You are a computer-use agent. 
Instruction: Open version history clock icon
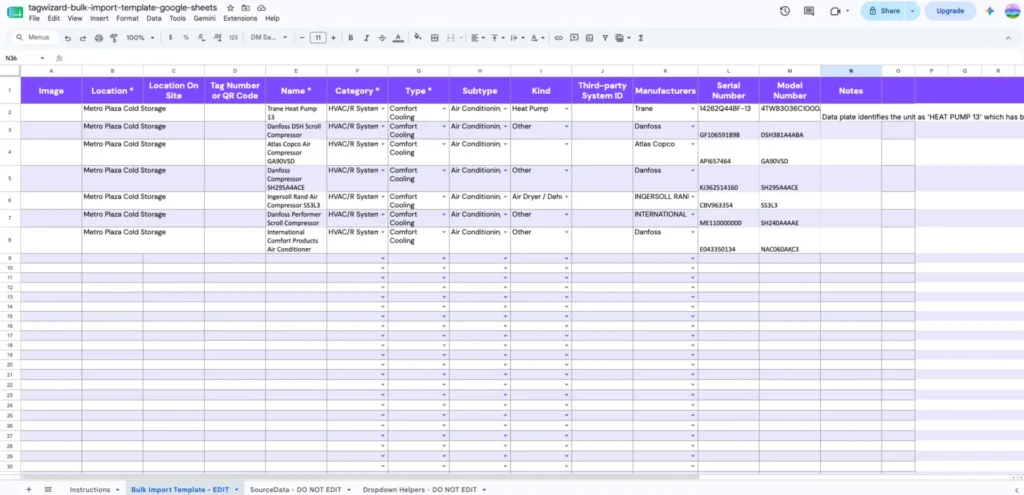click(x=785, y=10)
